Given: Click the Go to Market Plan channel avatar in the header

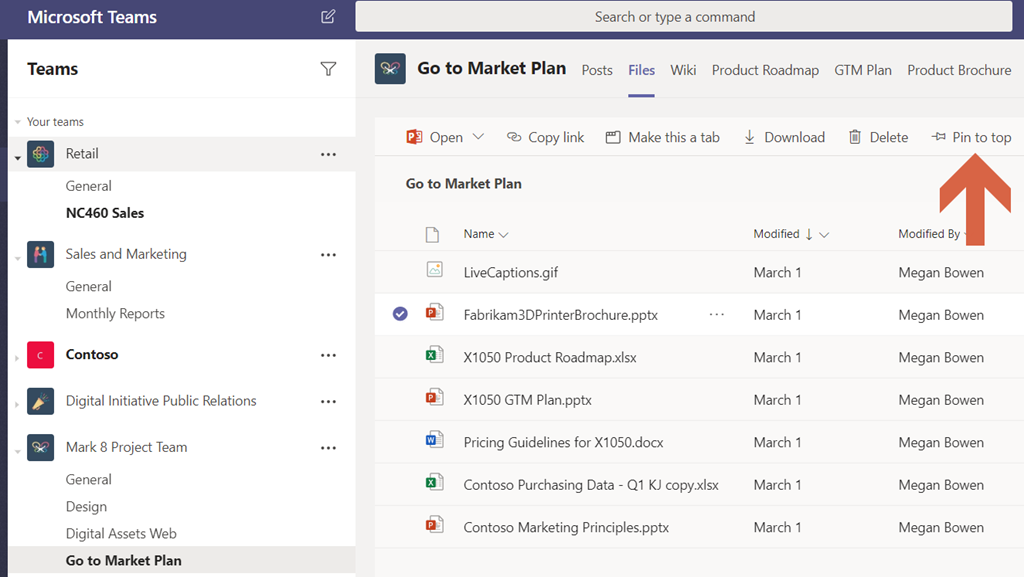Looking at the screenshot, I should (x=391, y=69).
